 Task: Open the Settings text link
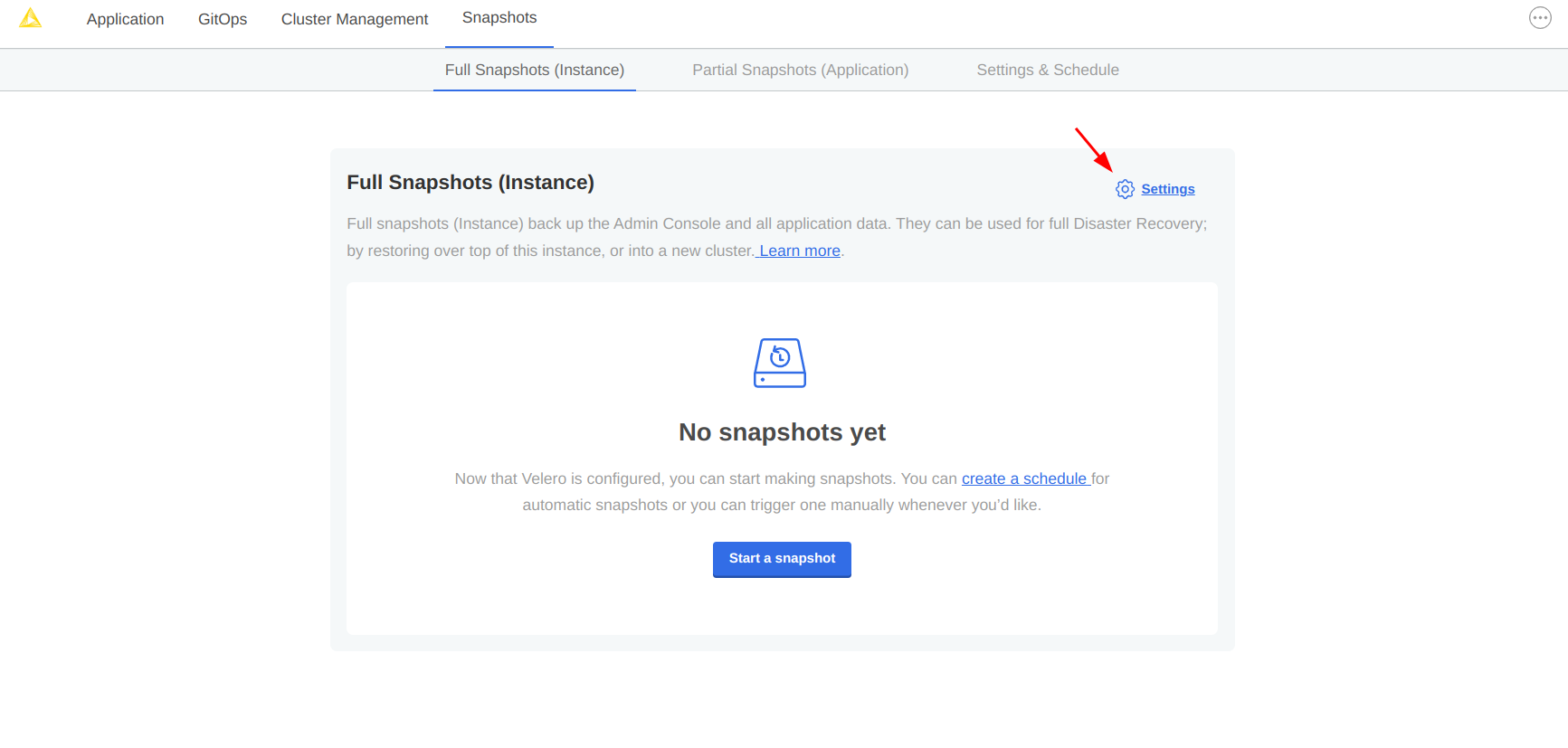(x=1168, y=189)
